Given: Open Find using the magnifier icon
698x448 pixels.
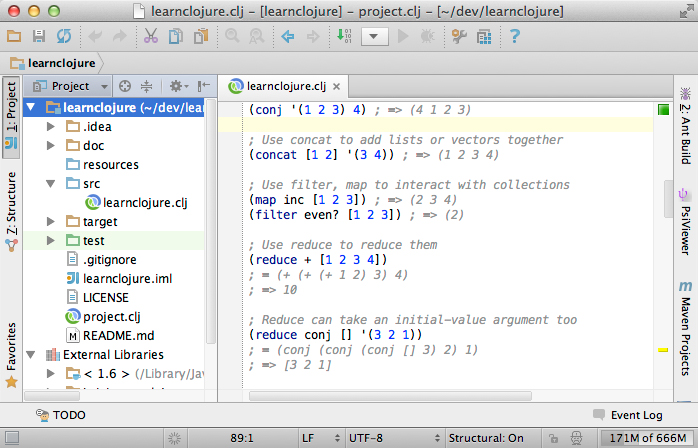Looking at the screenshot, I should [x=232, y=36].
